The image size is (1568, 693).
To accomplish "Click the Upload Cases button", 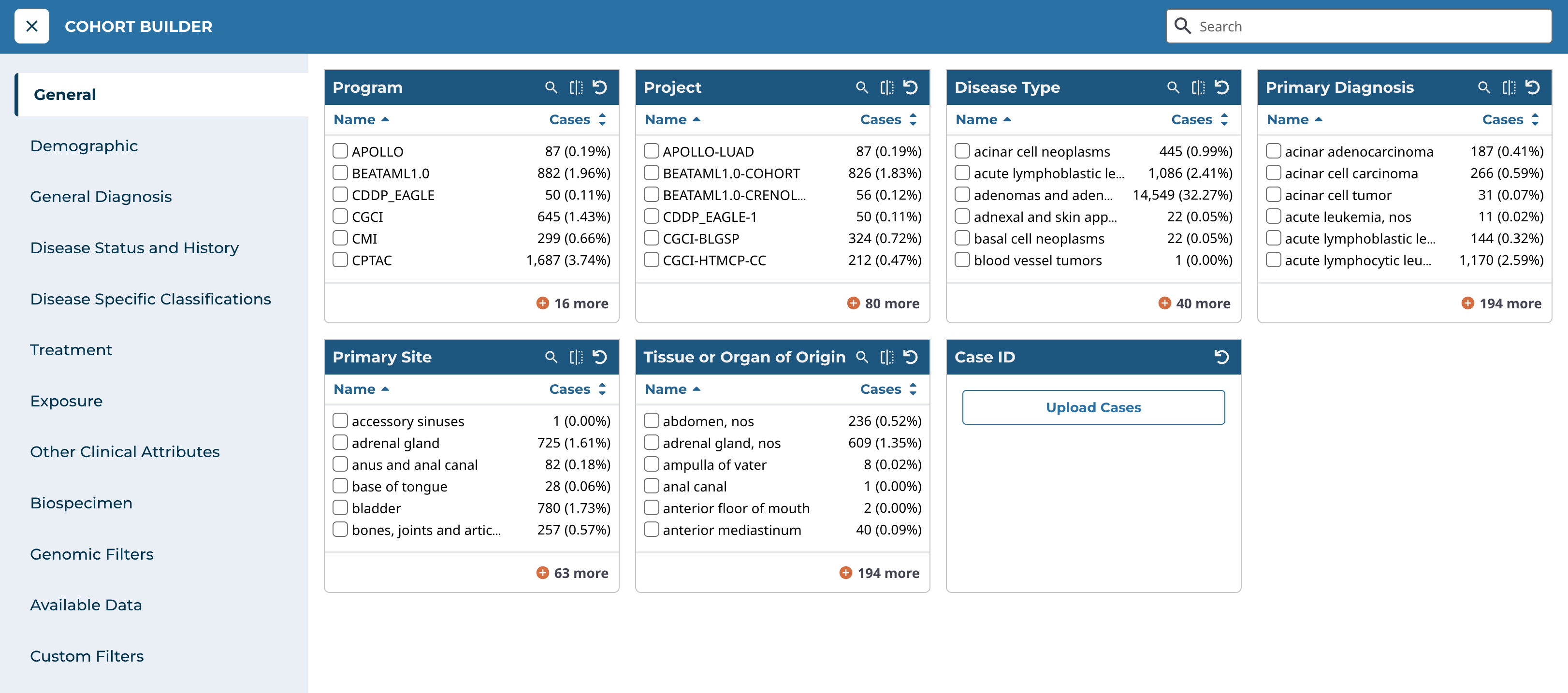I will (1093, 407).
